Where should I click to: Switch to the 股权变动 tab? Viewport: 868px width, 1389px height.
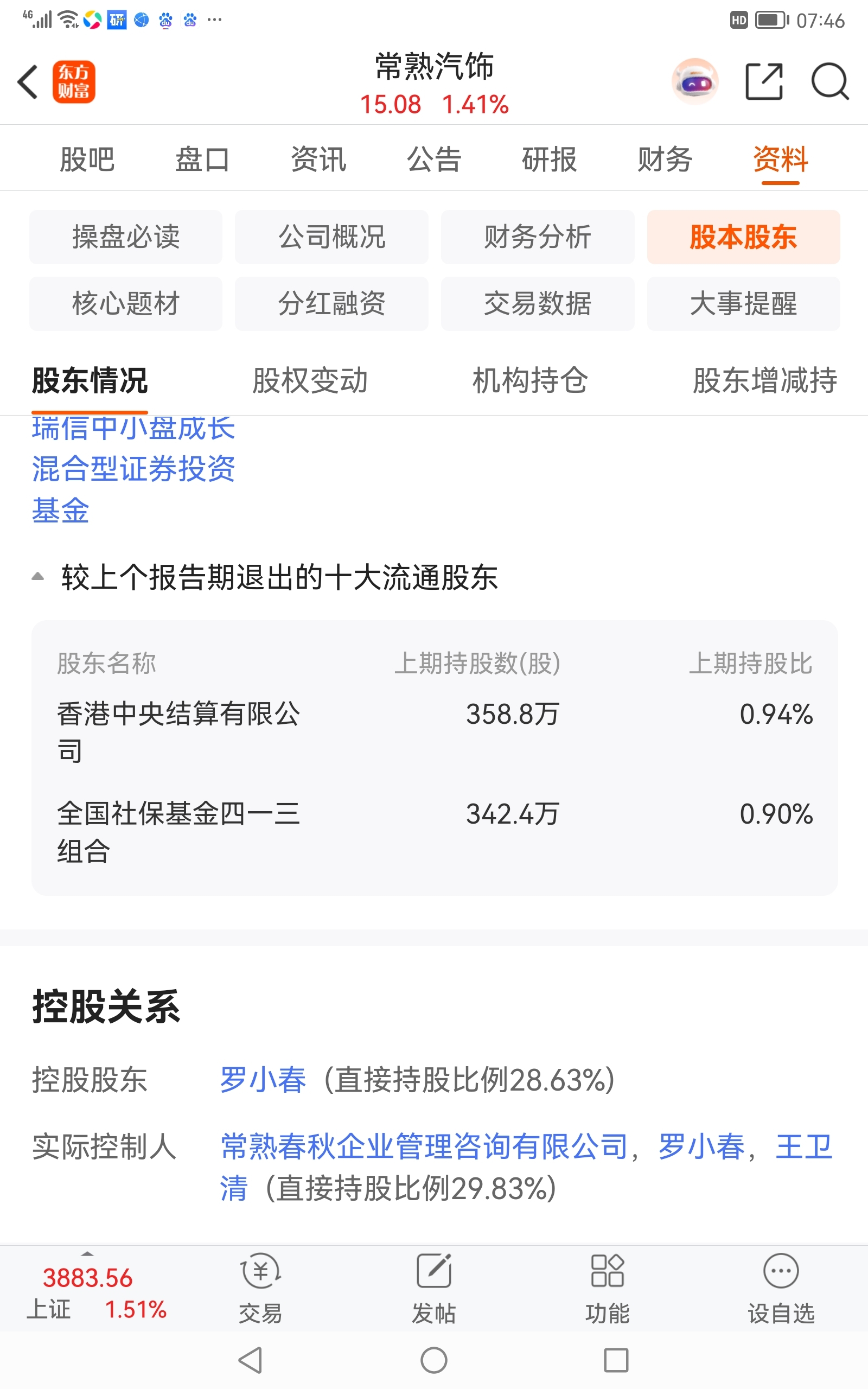point(310,380)
